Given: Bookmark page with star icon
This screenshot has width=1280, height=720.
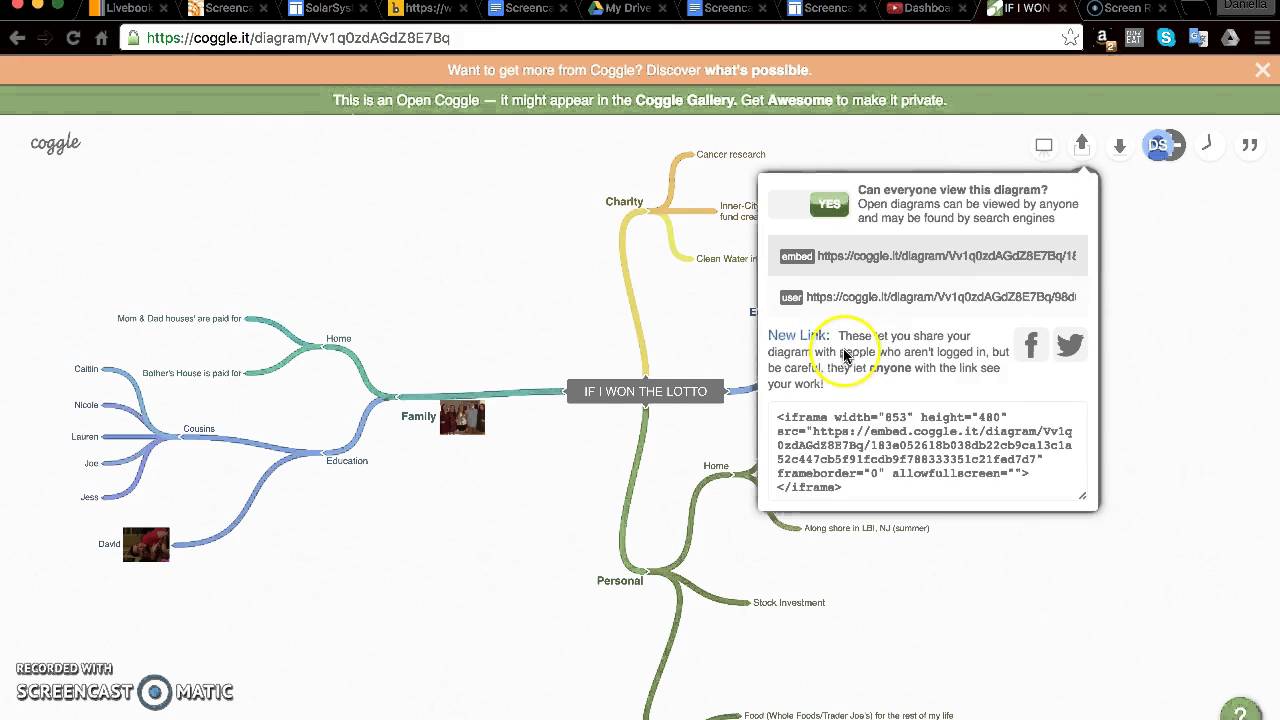Looking at the screenshot, I should click(1070, 38).
